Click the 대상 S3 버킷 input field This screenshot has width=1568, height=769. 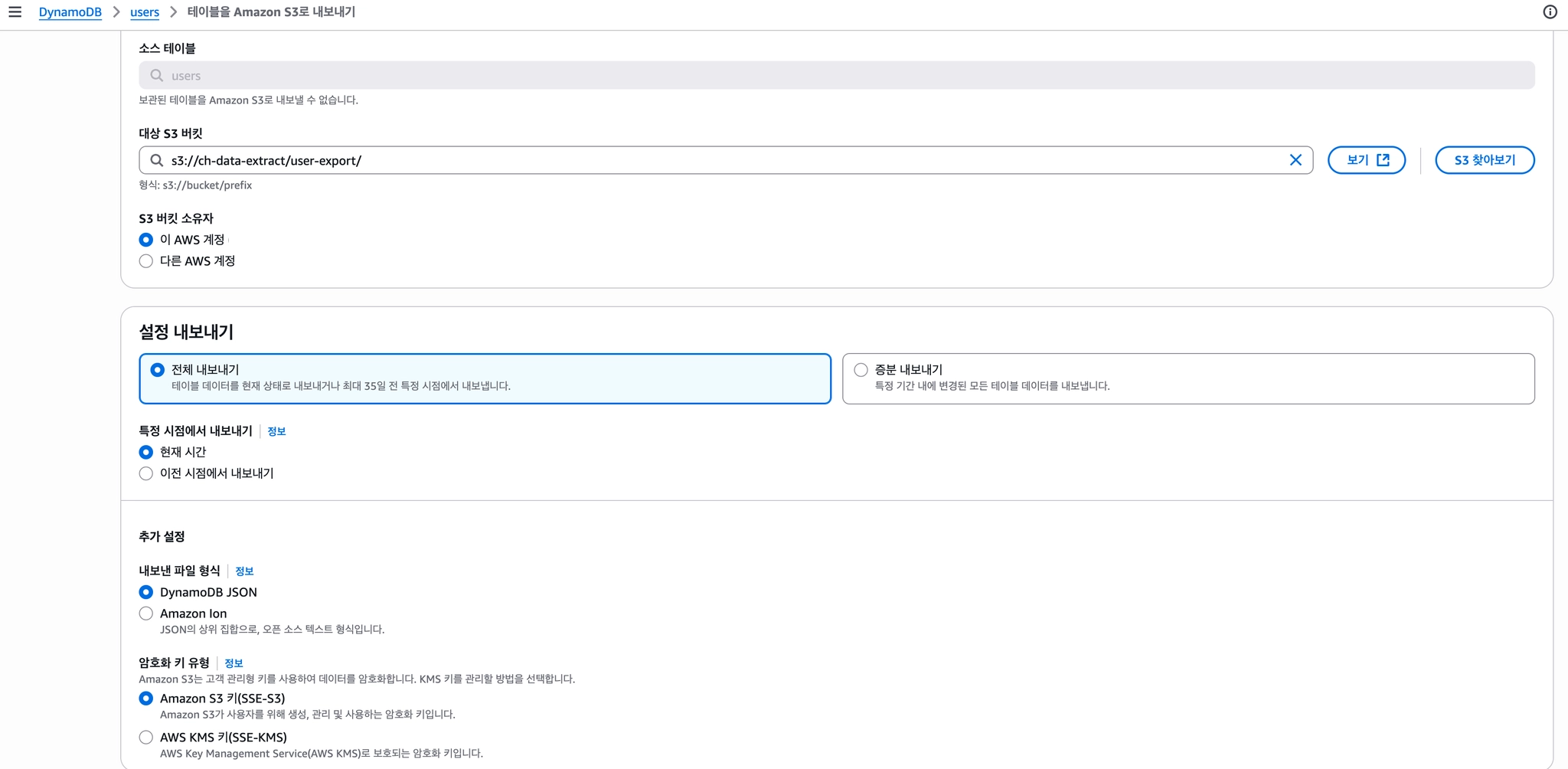pyautogui.click(x=726, y=160)
